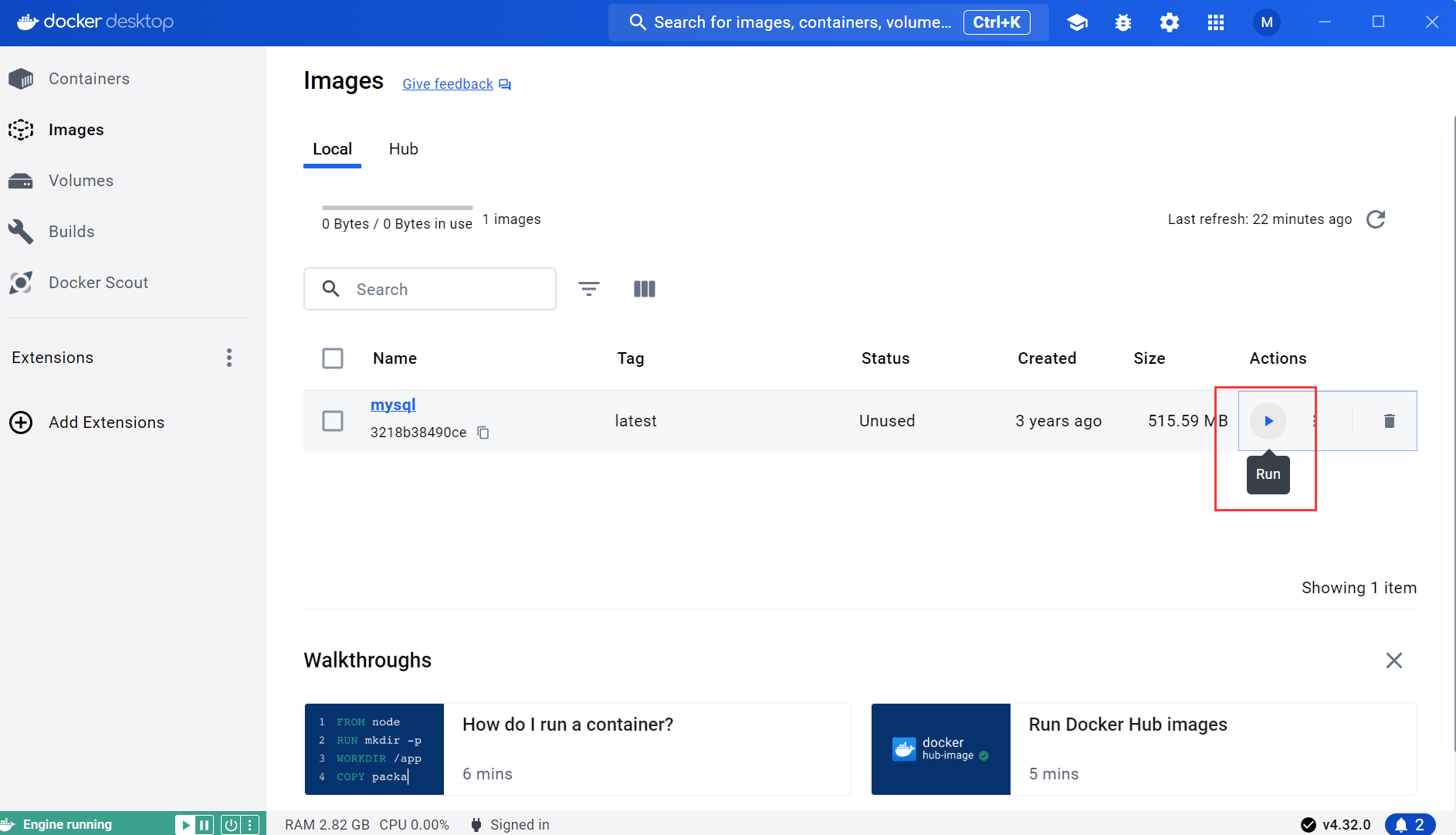Toggle the select-all images checkbox

[333, 358]
